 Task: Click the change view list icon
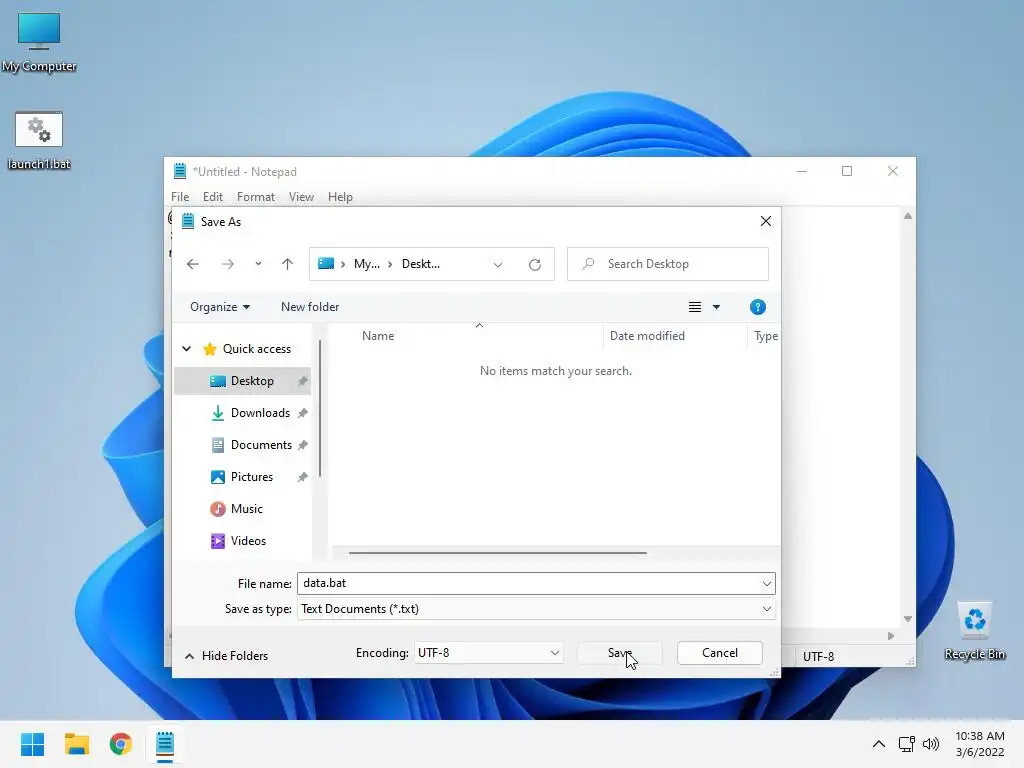point(695,307)
